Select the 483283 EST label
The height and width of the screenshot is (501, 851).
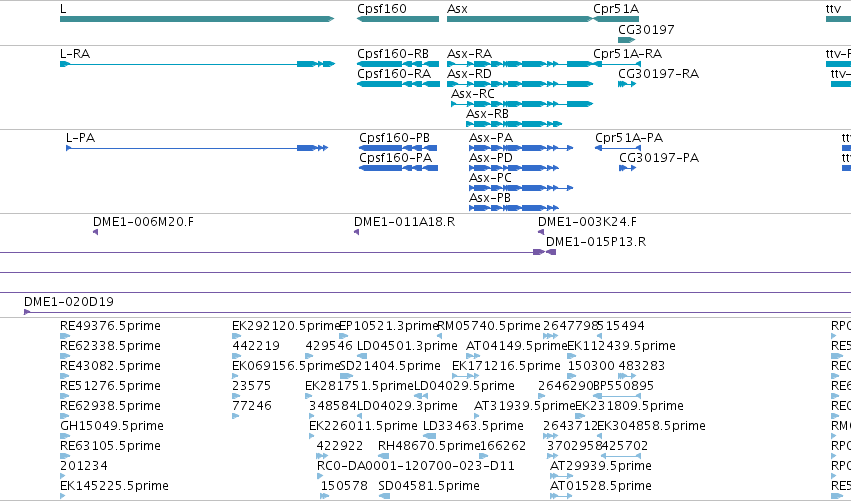pos(642,366)
